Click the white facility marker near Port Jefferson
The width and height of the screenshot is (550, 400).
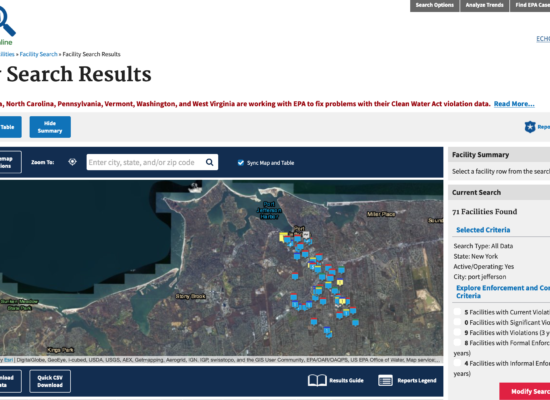[306, 235]
